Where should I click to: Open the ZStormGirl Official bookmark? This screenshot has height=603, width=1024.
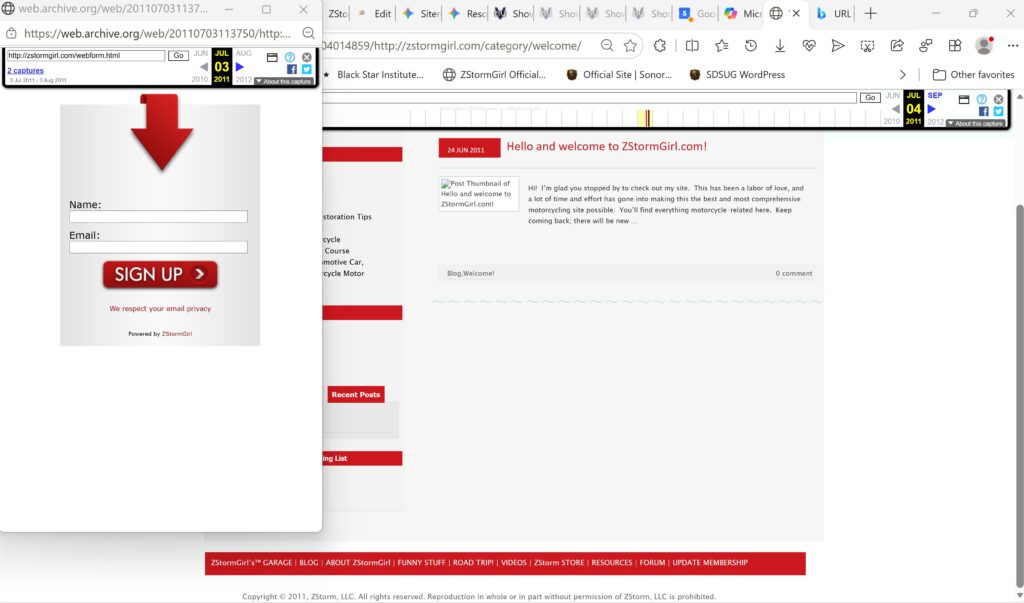494,74
